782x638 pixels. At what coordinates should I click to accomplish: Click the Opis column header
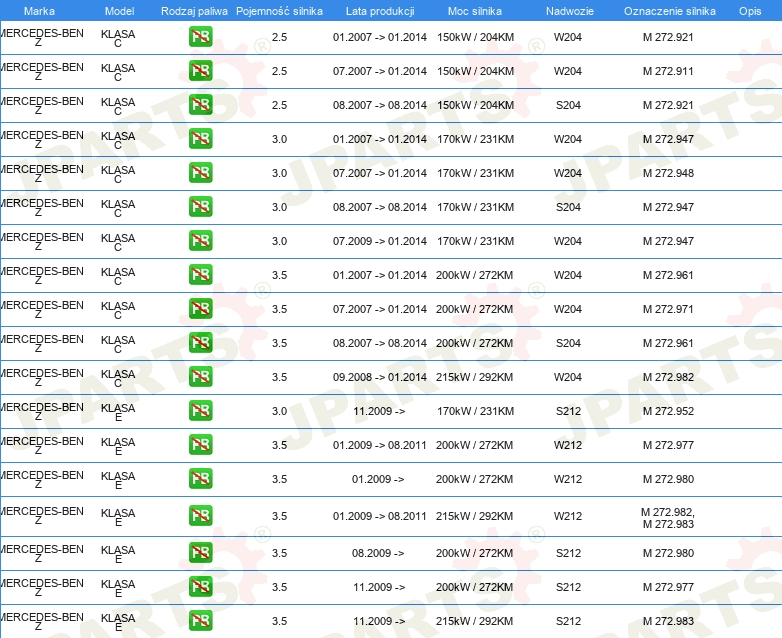pos(750,11)
